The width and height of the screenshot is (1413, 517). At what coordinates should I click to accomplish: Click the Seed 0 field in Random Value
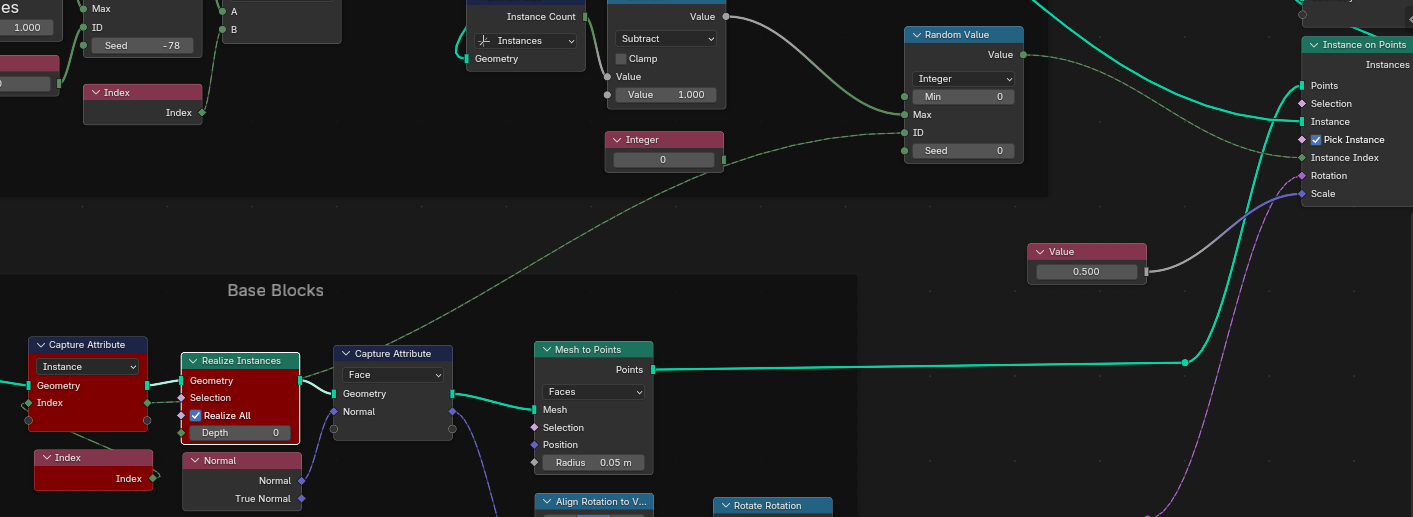click(x=963, y=151)
